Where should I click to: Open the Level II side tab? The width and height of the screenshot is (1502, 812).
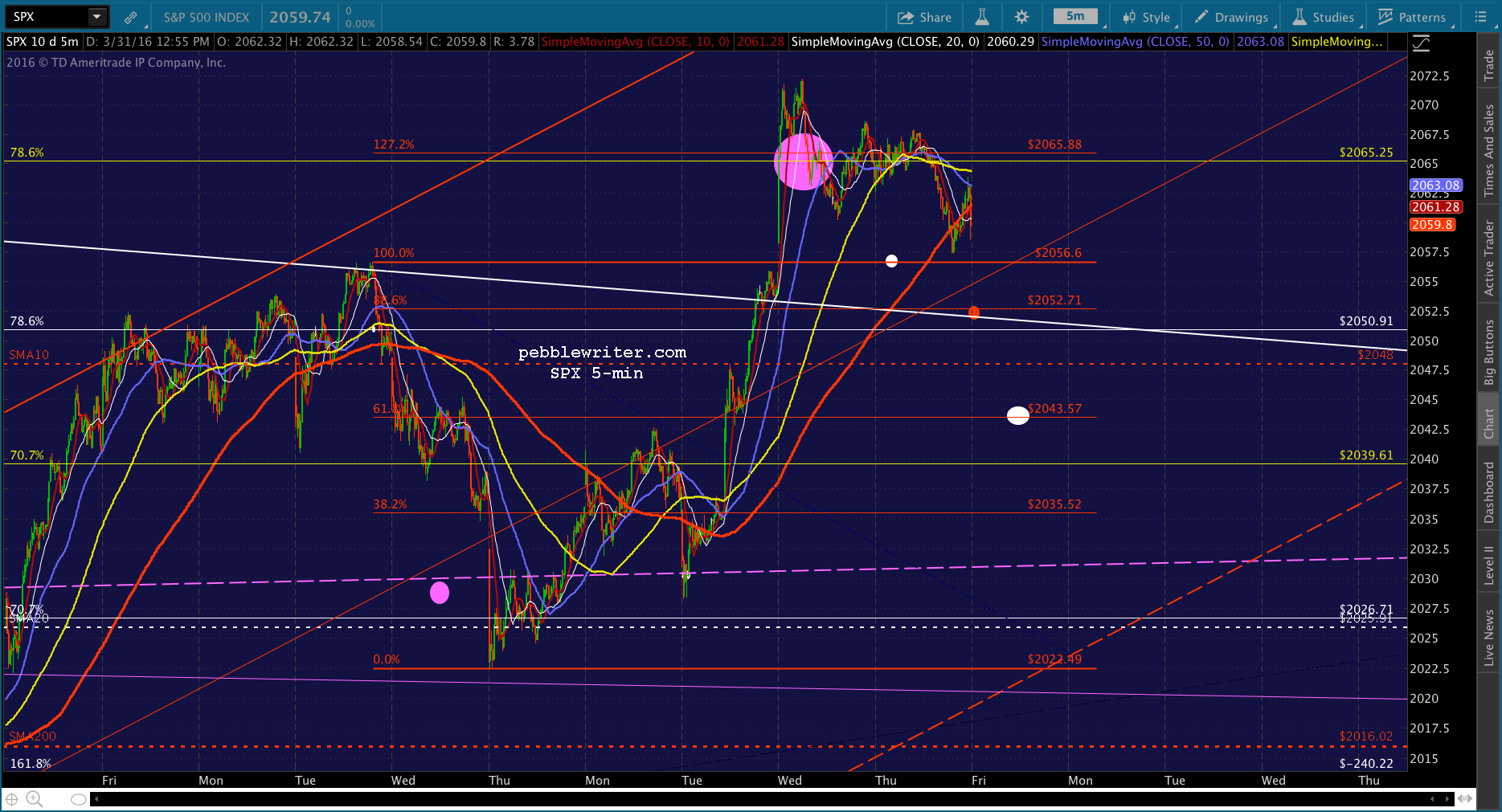pyautogui.click(x=1489, y=565)
